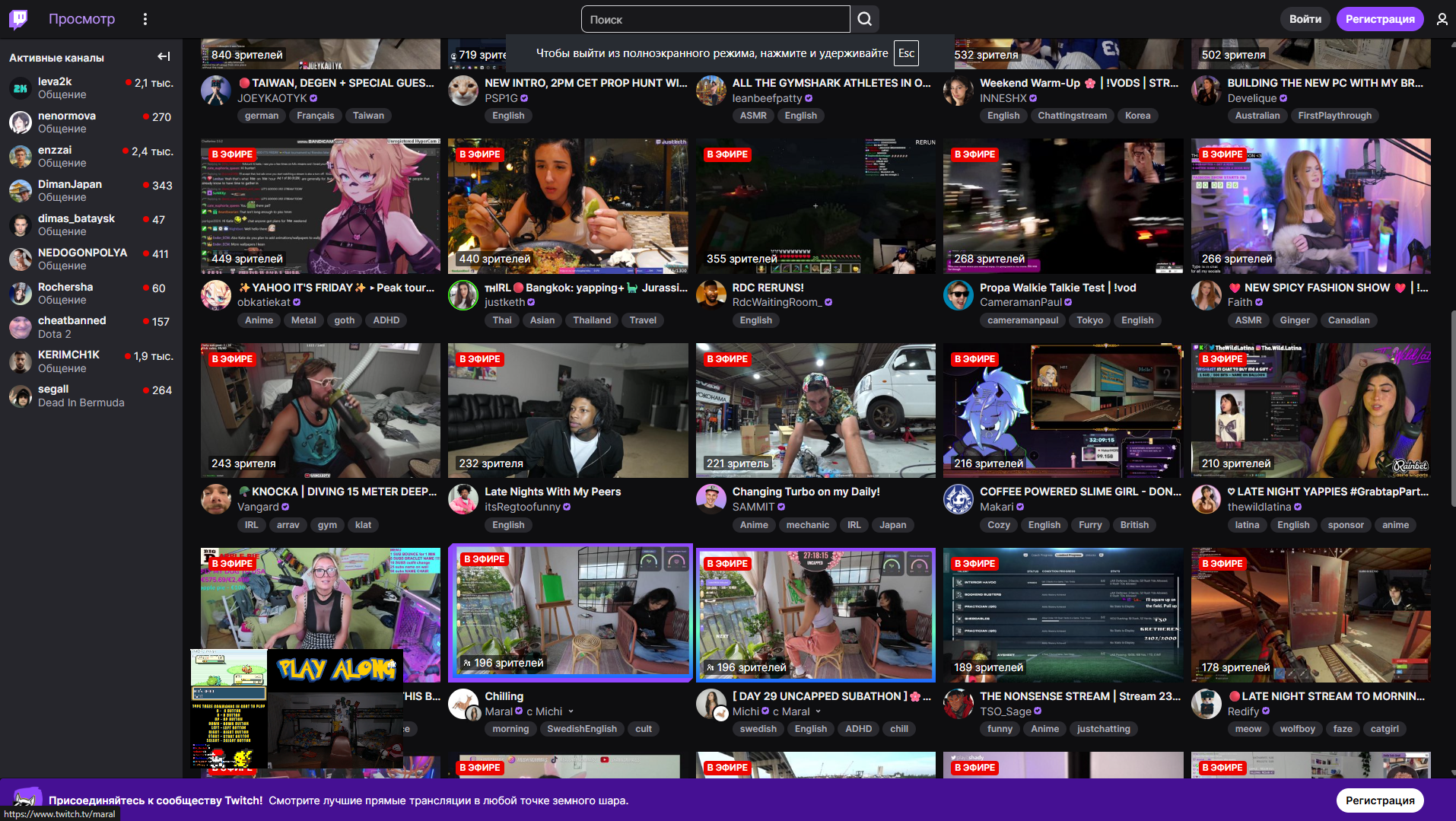Click the Twitch logo home icon

point(19,19)
